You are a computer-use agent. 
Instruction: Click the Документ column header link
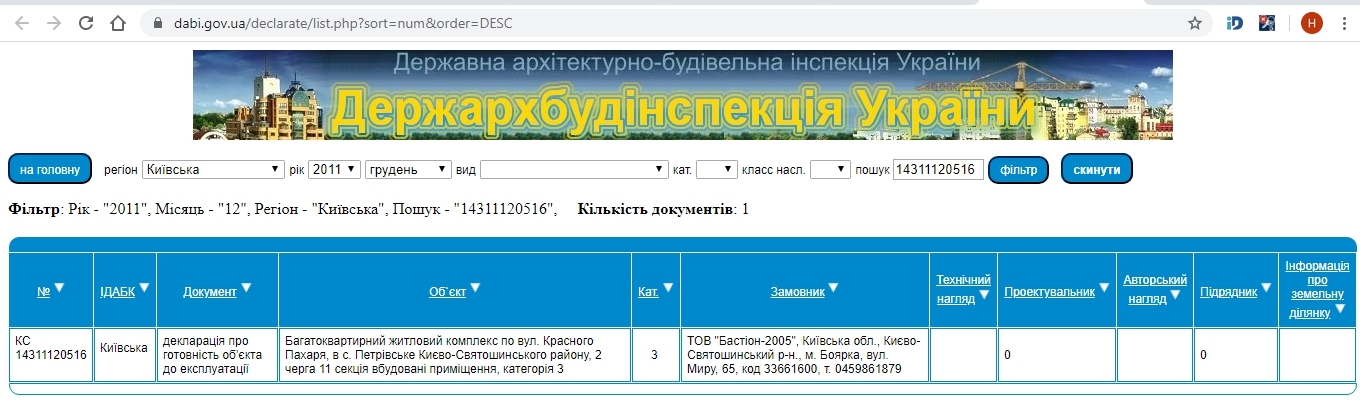[x=210, y=292]
